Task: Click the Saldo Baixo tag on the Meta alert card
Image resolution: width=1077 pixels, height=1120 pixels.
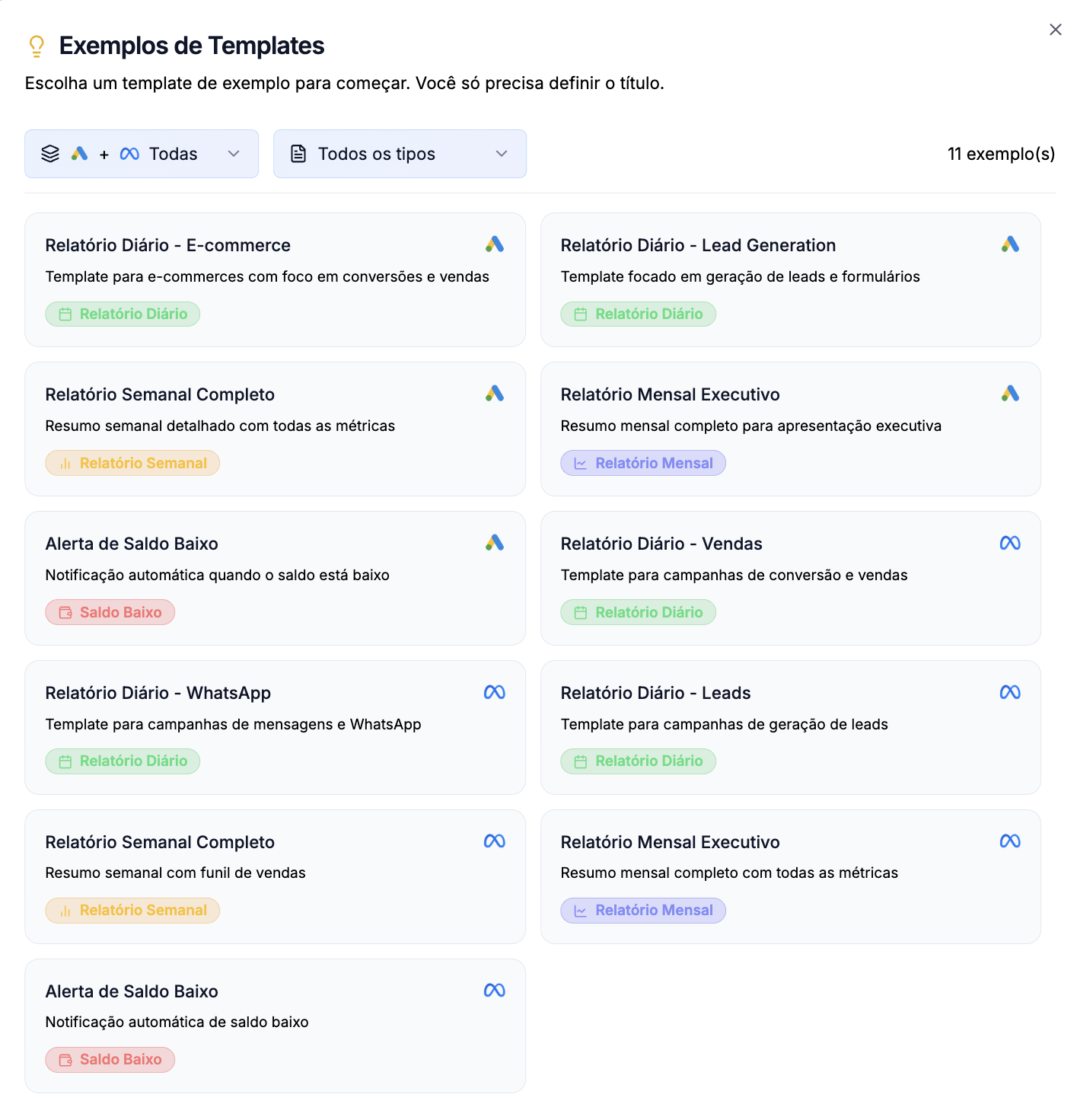Action: [110, 1060]
